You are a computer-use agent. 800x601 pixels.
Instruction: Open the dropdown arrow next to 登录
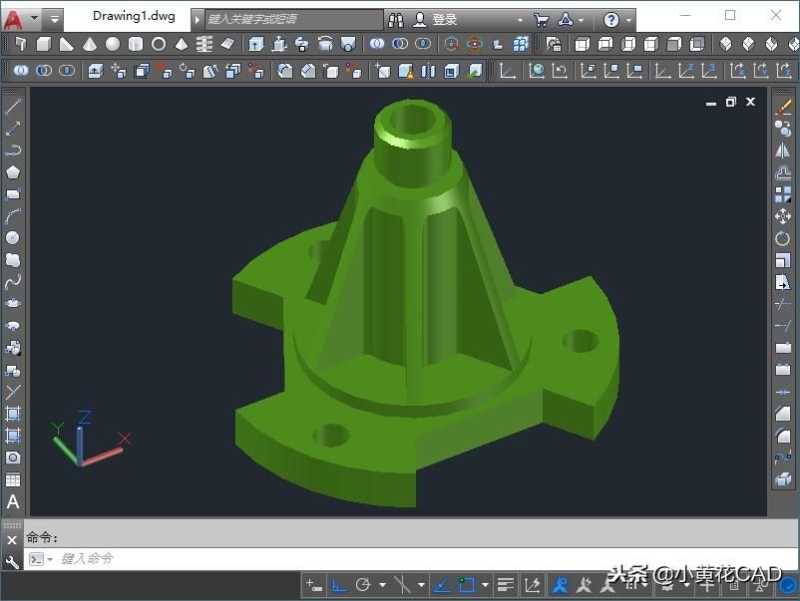(520, 18)
